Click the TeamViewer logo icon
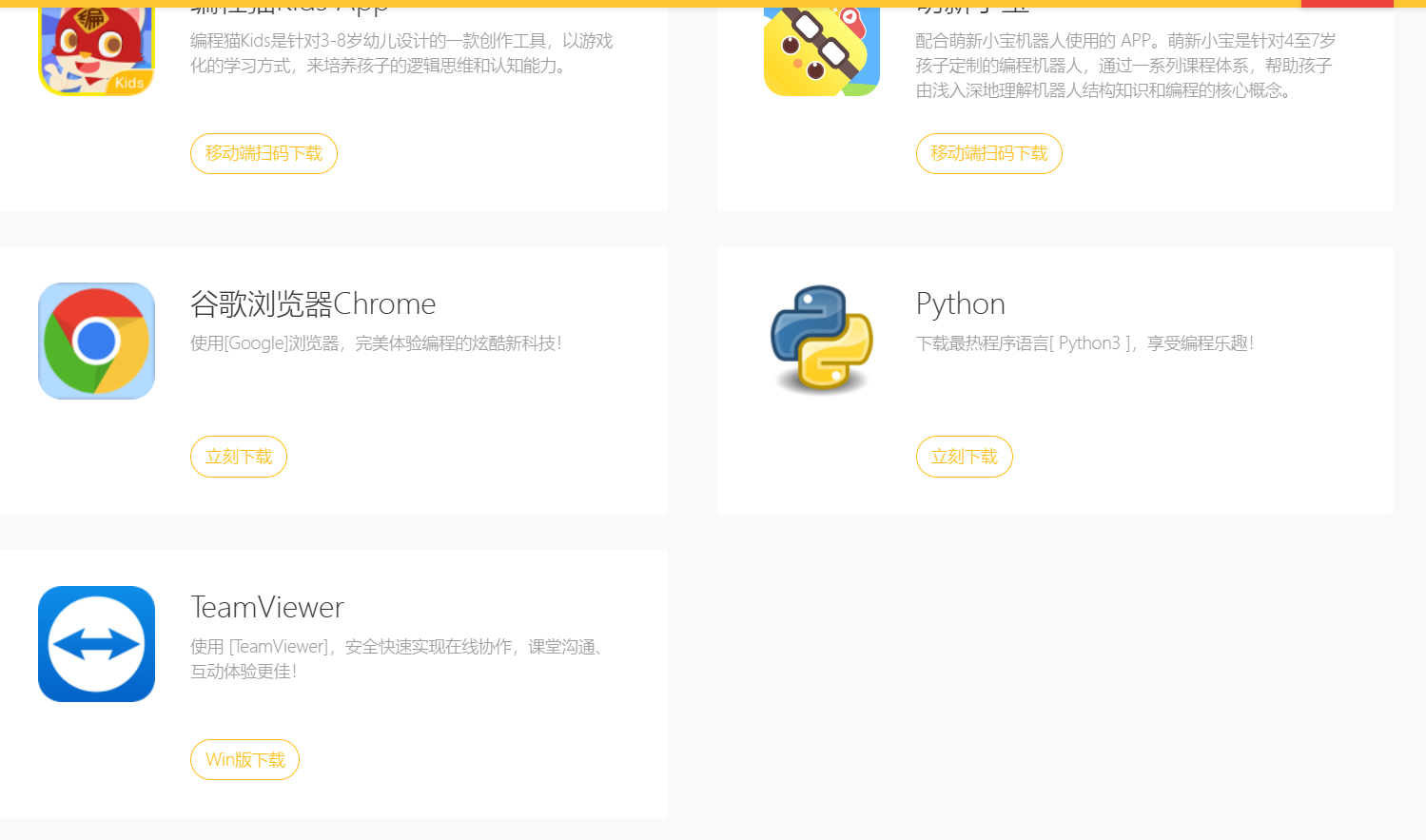 click(96, 644)
